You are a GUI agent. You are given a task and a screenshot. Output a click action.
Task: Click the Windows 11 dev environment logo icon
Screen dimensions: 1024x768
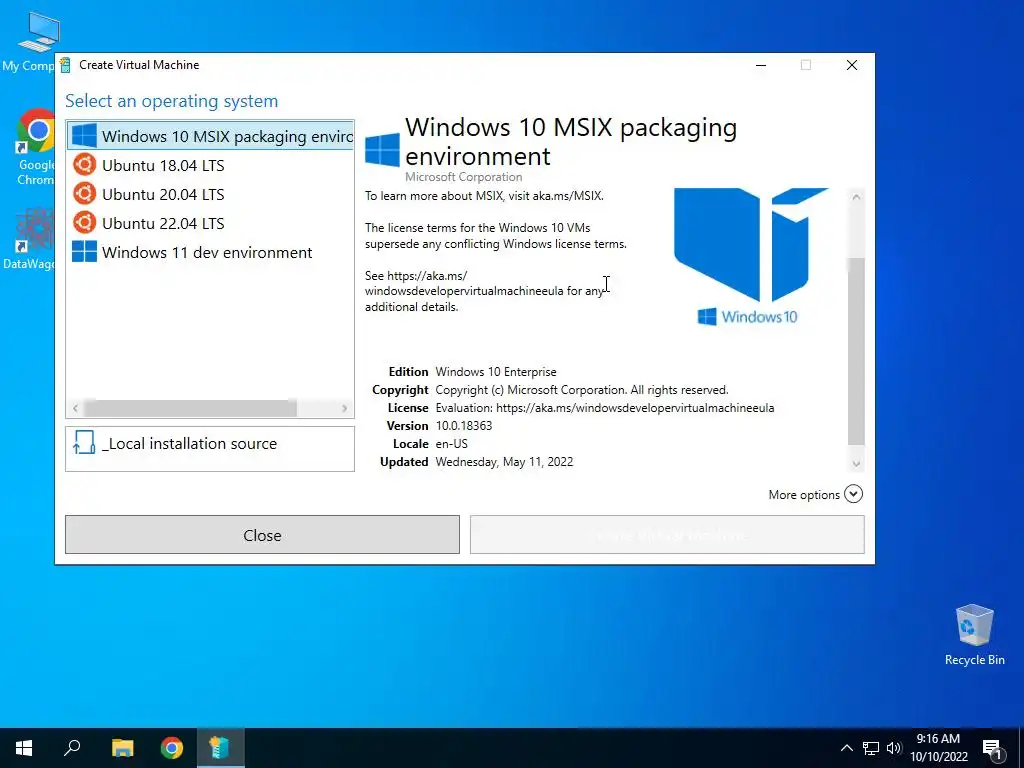(84, 251)
